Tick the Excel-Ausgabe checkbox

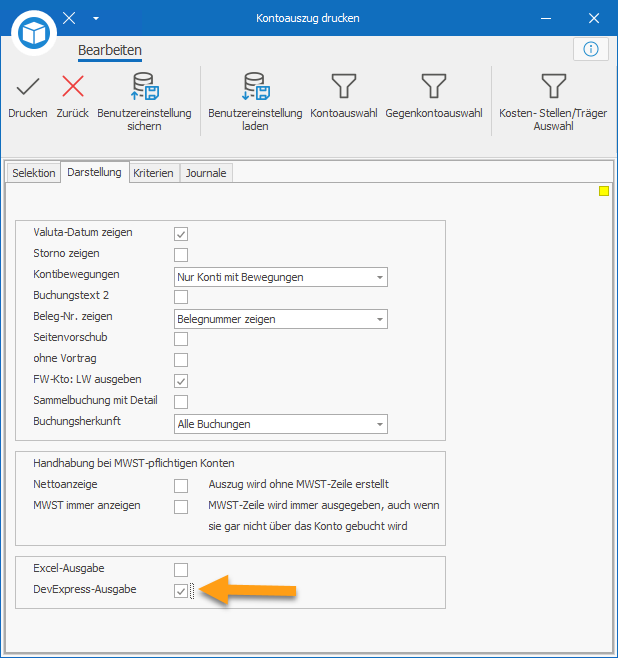tap(181, 570)
